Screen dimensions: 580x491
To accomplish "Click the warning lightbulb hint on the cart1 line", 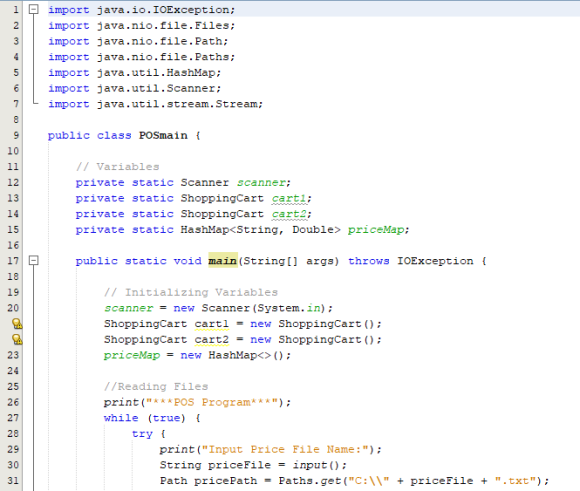I will click(x=17, y=324).
